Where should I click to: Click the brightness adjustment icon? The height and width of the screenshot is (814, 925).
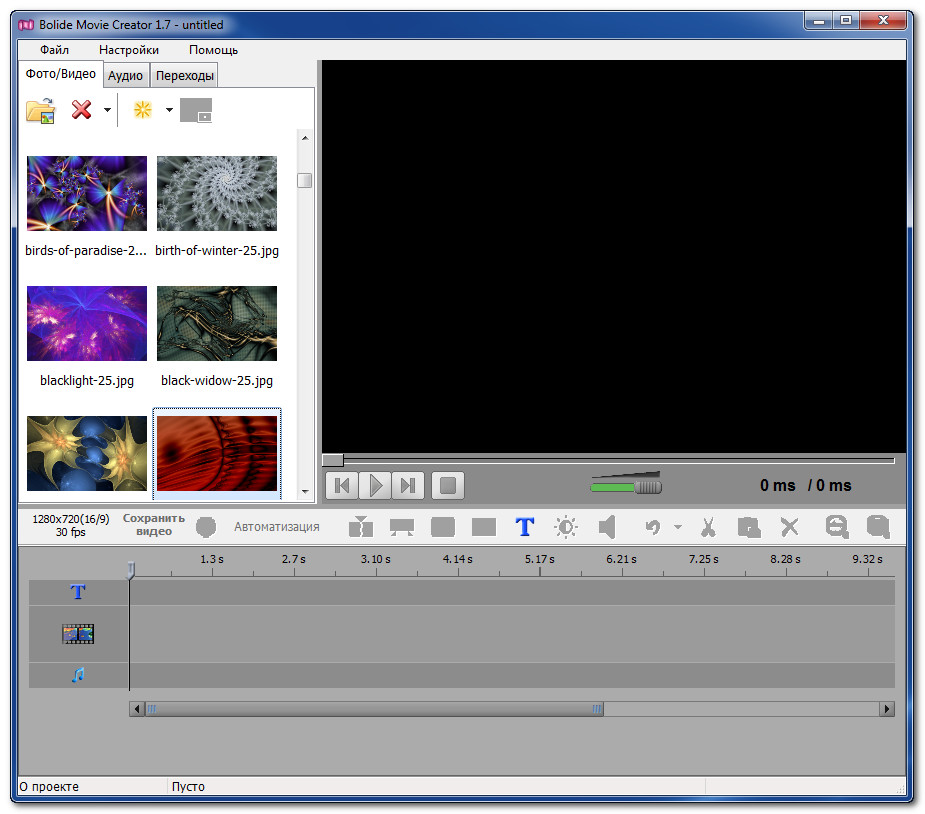click(566, 527)
